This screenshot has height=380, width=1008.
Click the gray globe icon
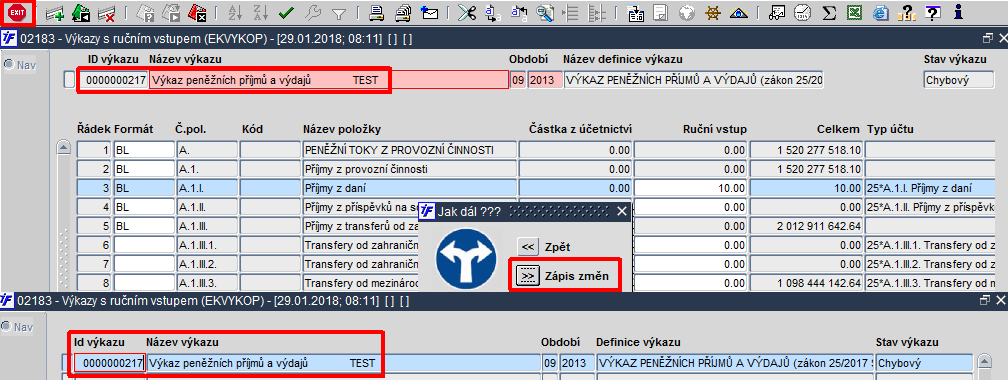(x=687, y=12)
